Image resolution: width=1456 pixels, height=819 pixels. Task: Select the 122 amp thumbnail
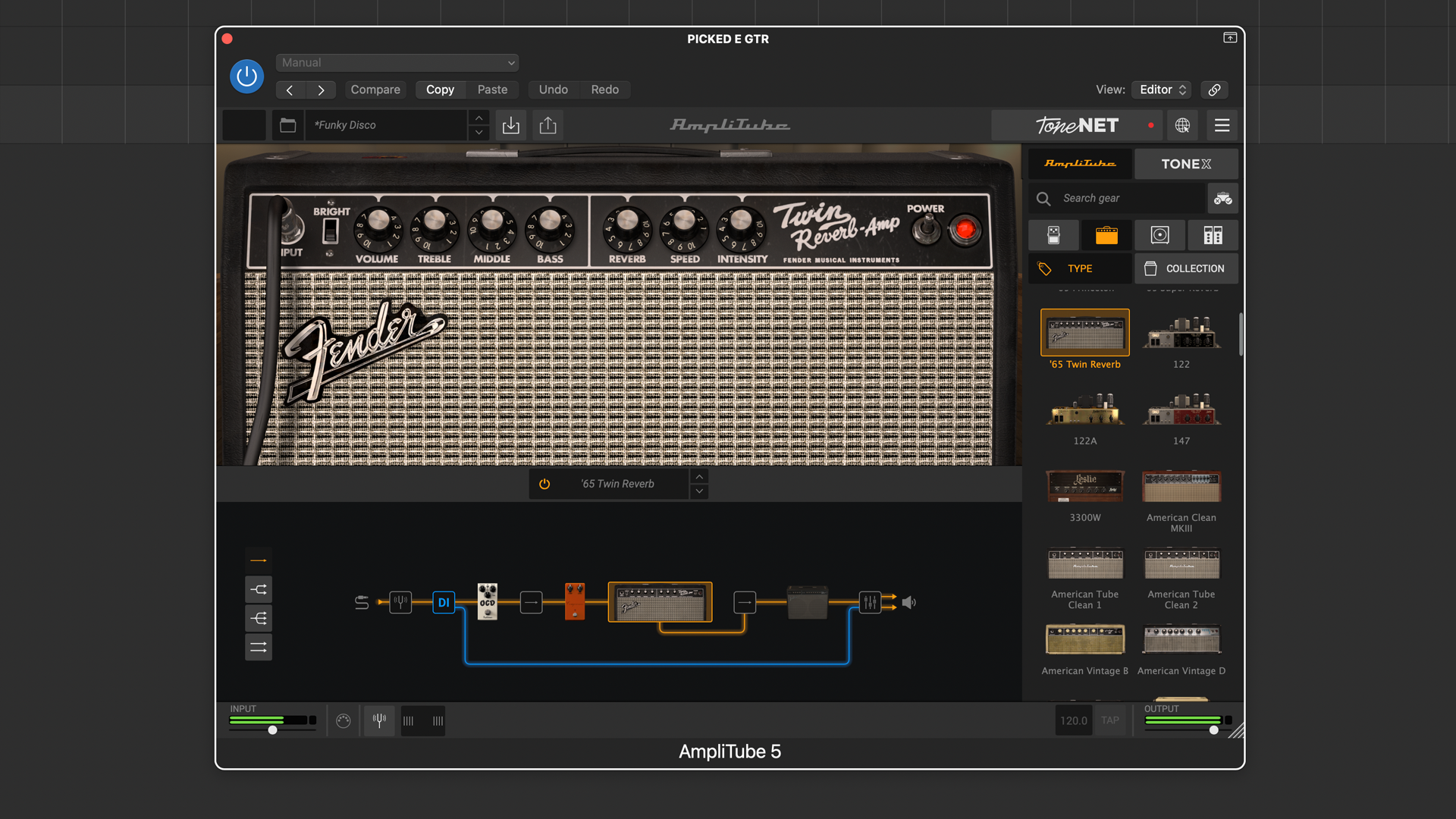(x=1181, y=332)
